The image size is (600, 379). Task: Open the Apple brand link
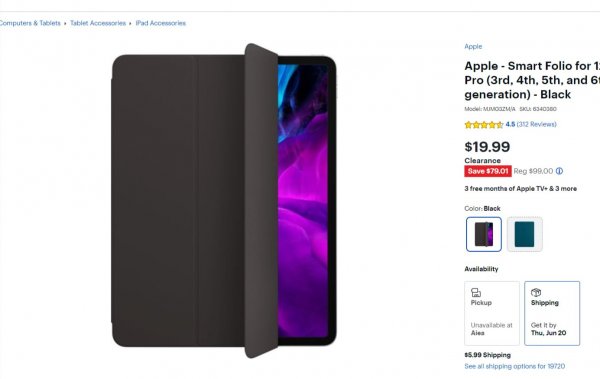pos(473,46)
